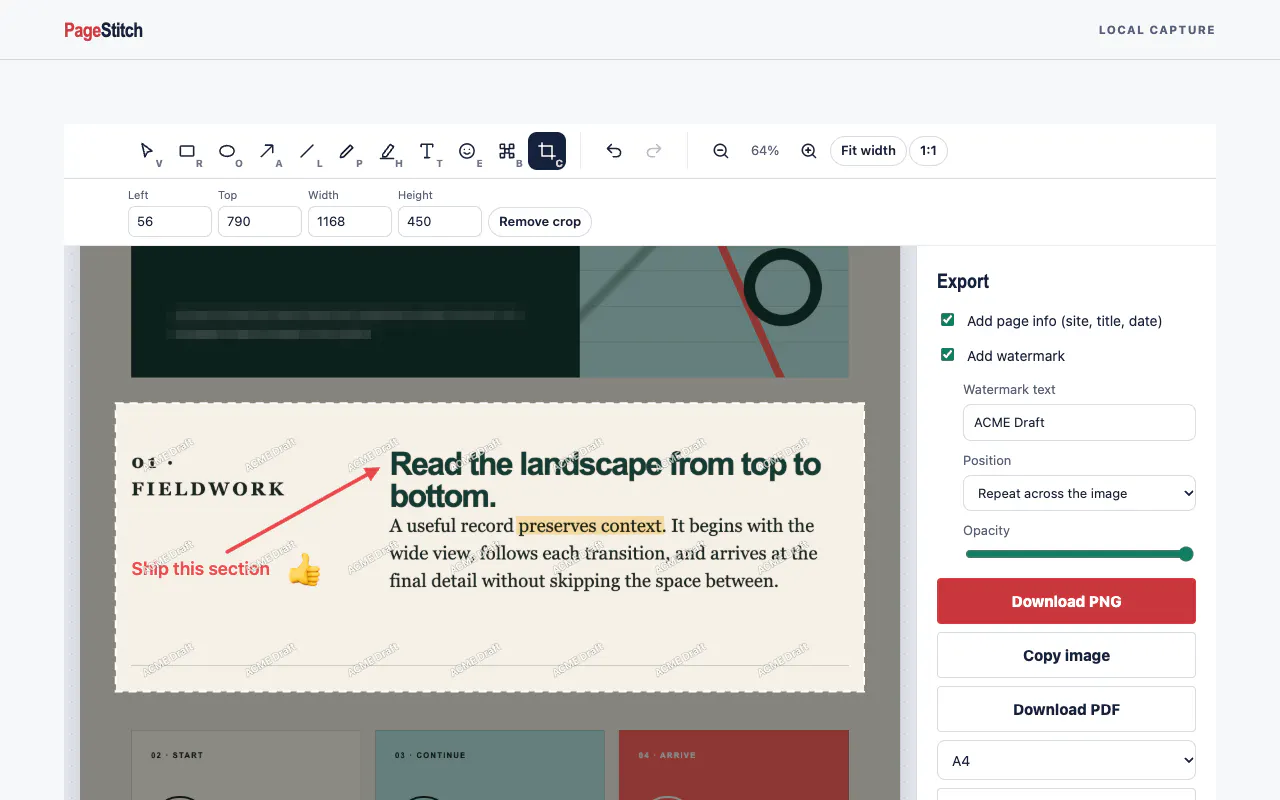1280x800 pixels.
Task: Open the watermark Position dropdown
Action: (x=1079, y=493)
